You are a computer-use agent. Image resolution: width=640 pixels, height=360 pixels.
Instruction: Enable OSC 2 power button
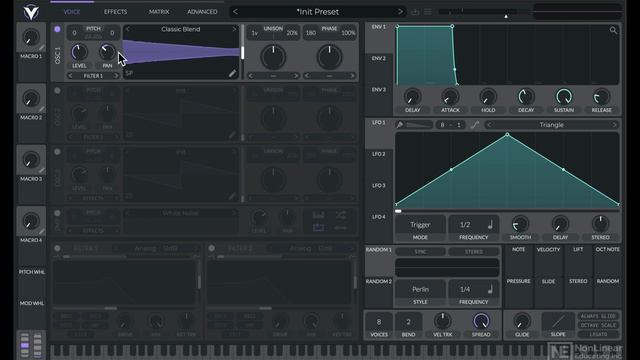click(x=57, y=91)
